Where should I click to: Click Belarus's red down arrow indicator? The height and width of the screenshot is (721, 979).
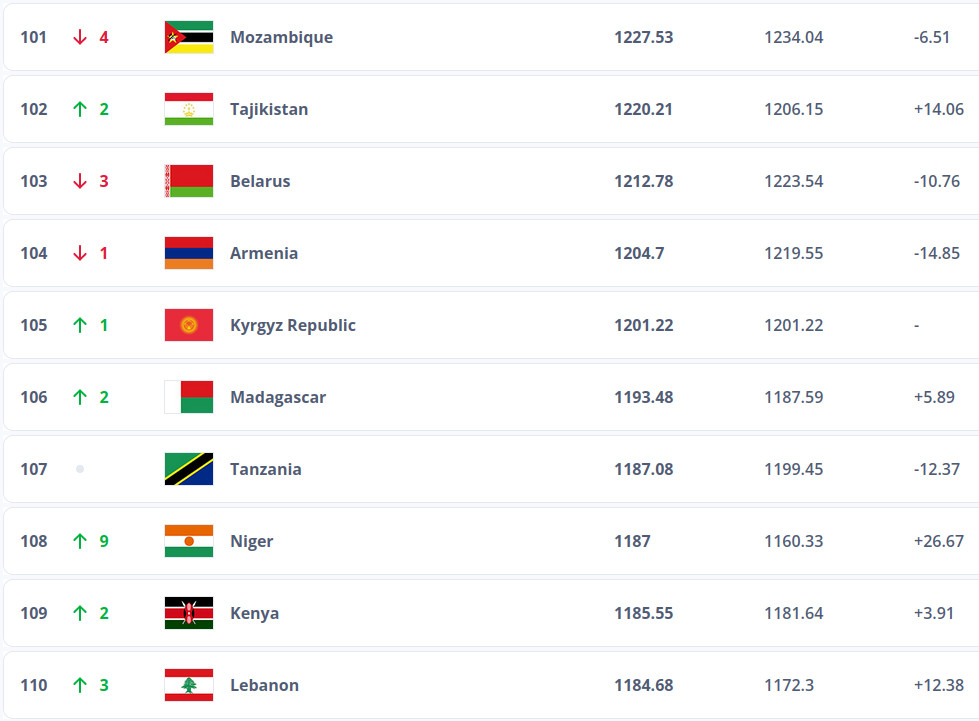tap(80, 181)
